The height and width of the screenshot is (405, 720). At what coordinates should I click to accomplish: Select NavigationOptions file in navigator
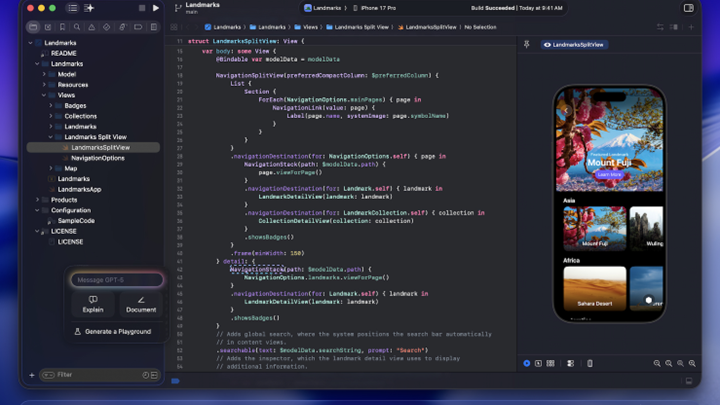97,158
